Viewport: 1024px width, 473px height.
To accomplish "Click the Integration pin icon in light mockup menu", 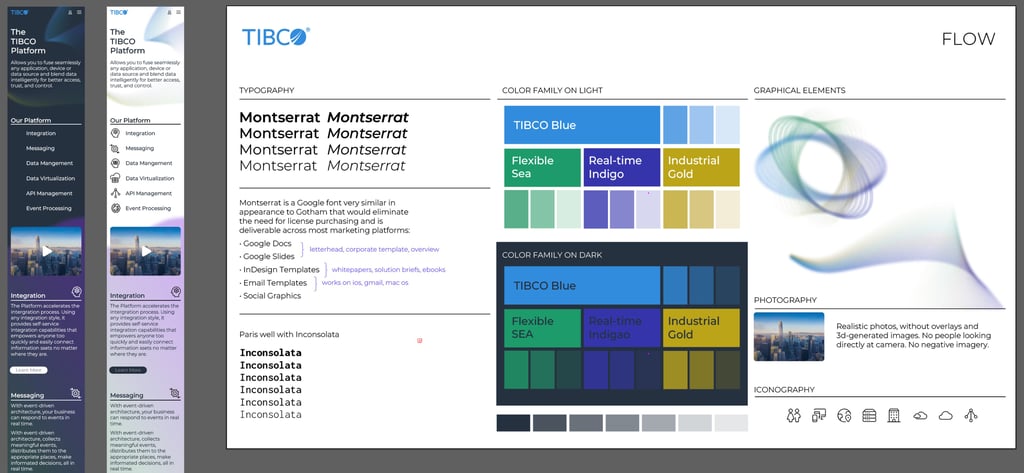I will (115, 133).
